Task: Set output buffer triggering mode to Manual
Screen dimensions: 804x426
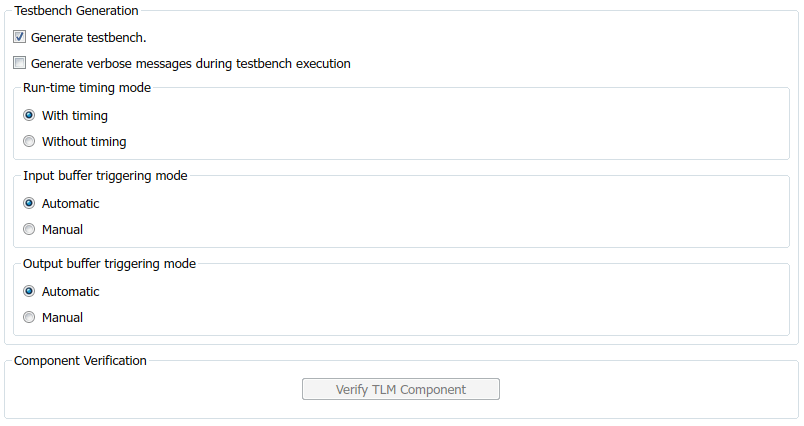Action: [29, 318]
